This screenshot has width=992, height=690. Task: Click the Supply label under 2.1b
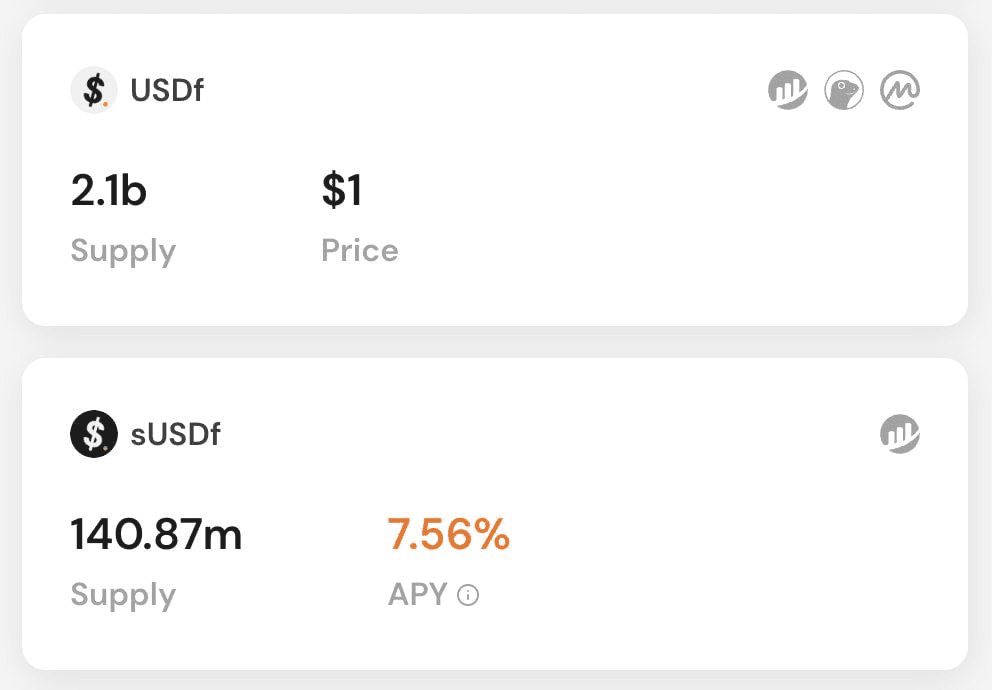pyautogui.click(x=123, y=250)
